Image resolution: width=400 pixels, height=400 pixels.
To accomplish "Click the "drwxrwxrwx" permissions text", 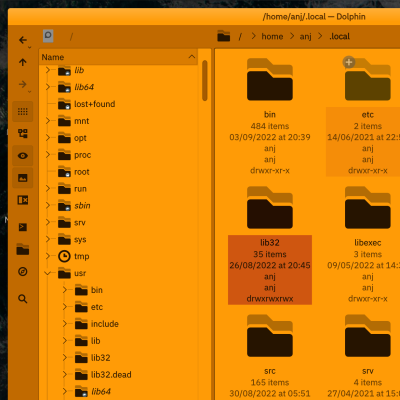I will tap(270, 299).
